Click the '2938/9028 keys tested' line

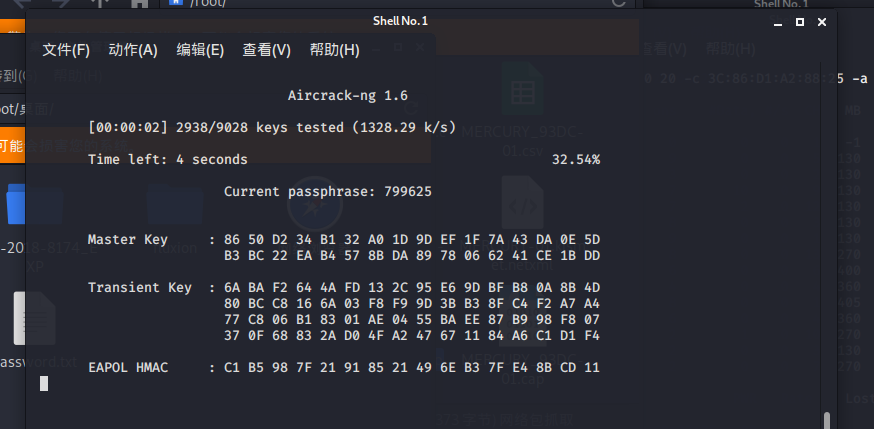click(272, 128)
